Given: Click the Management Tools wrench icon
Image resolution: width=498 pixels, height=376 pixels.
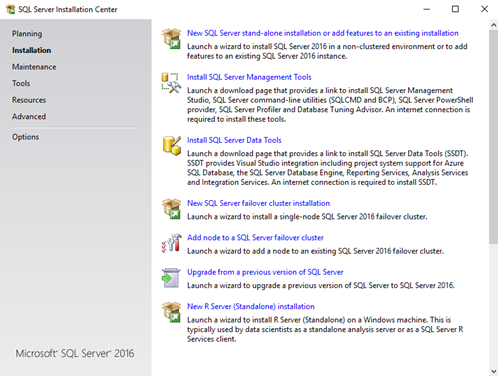Looking at the screenshot, I should 171,83.
